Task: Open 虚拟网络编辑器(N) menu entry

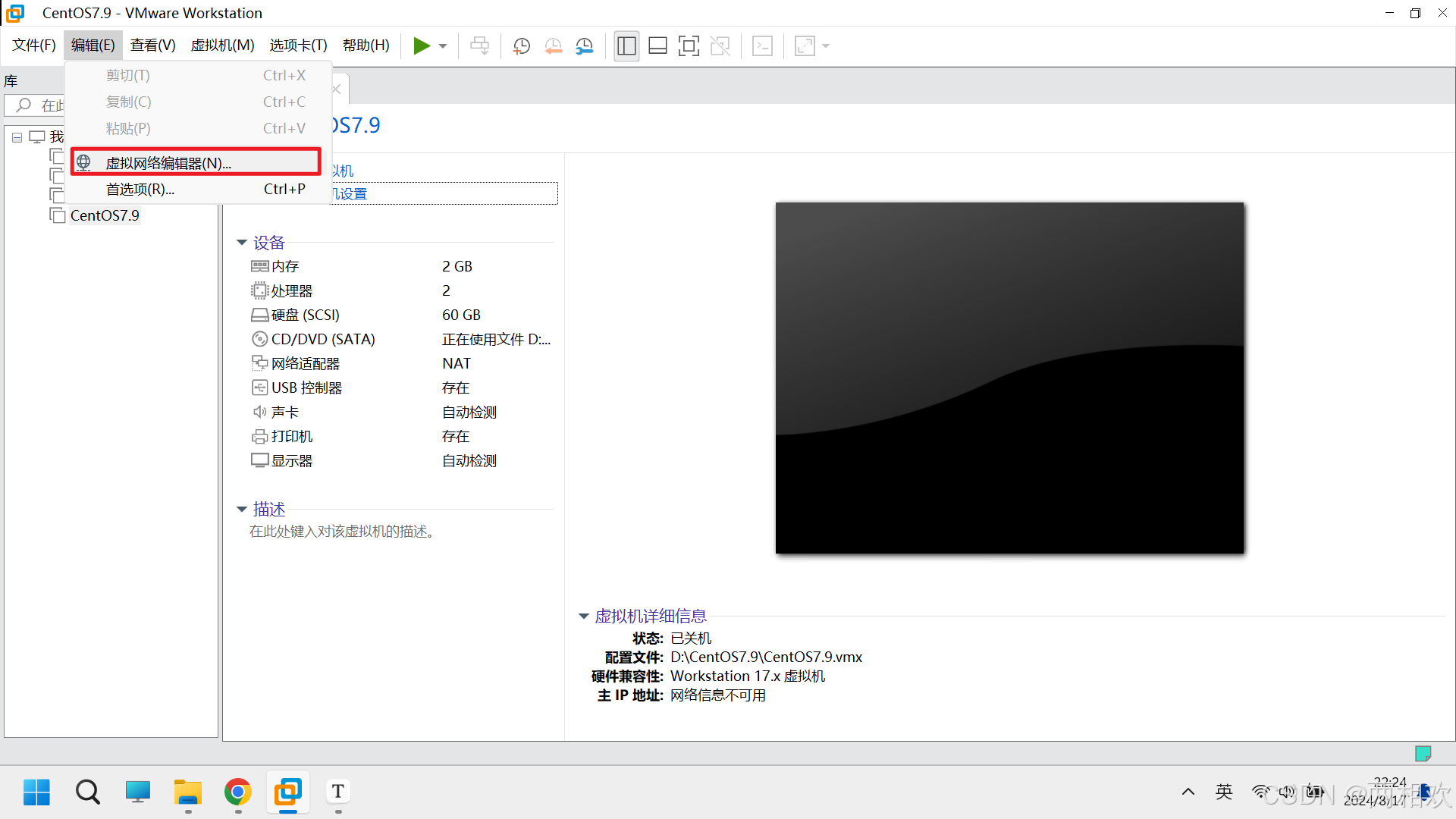Action: click(168, 163)
